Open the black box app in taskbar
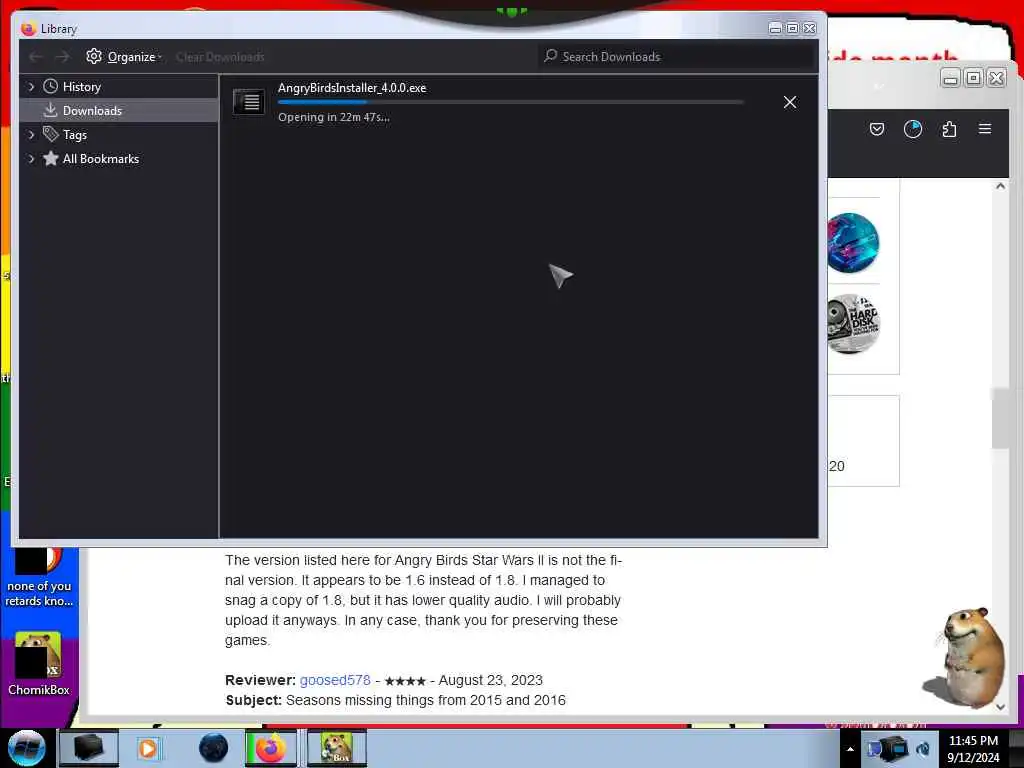 88,748
